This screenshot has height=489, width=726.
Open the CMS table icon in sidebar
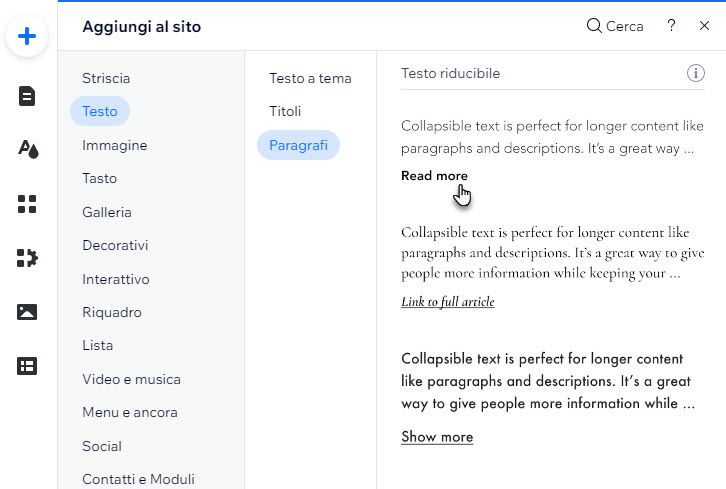click(27, 366)
